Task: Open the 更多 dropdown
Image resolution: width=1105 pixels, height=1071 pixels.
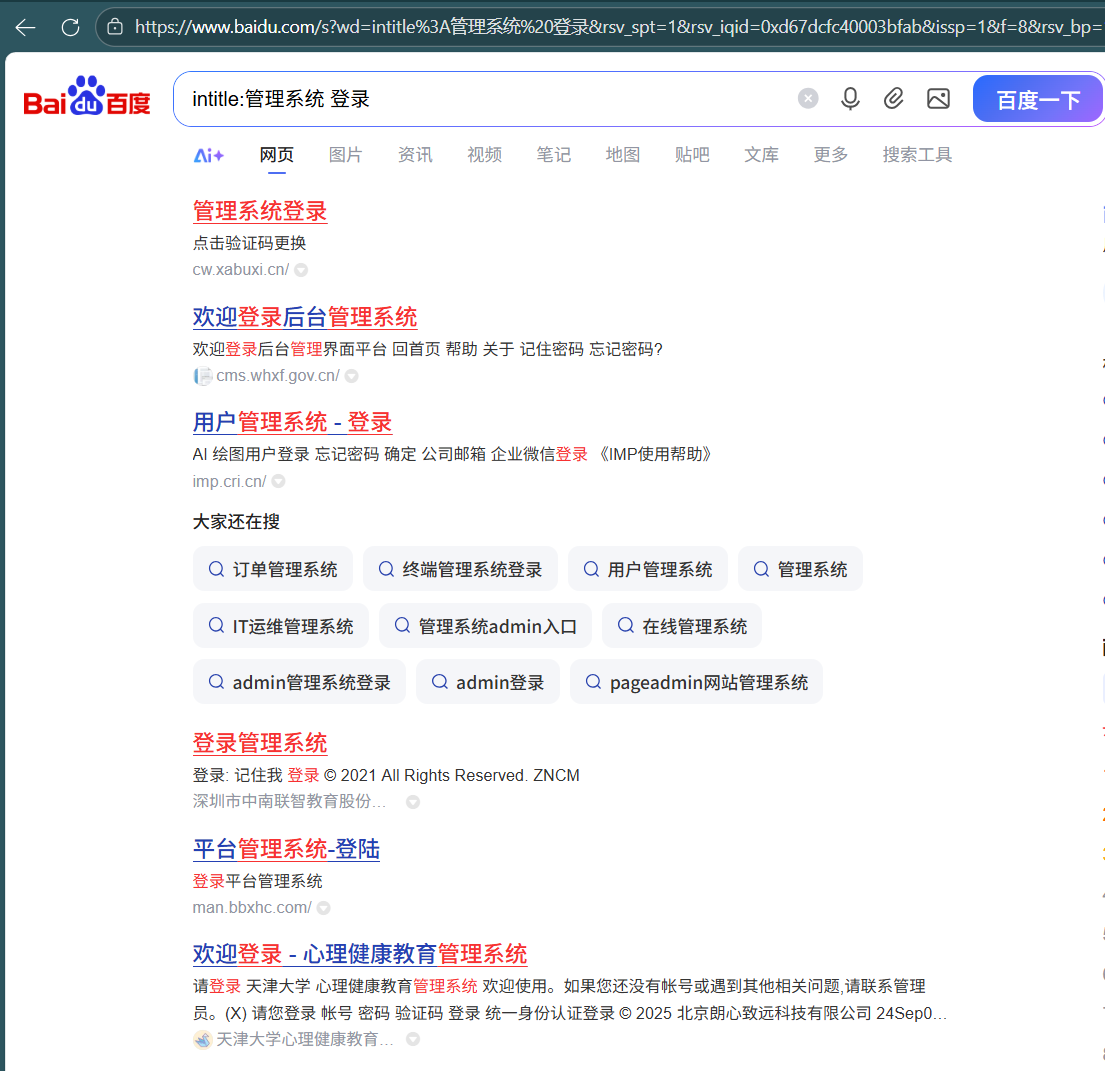Action: click(x=830, y=155)
